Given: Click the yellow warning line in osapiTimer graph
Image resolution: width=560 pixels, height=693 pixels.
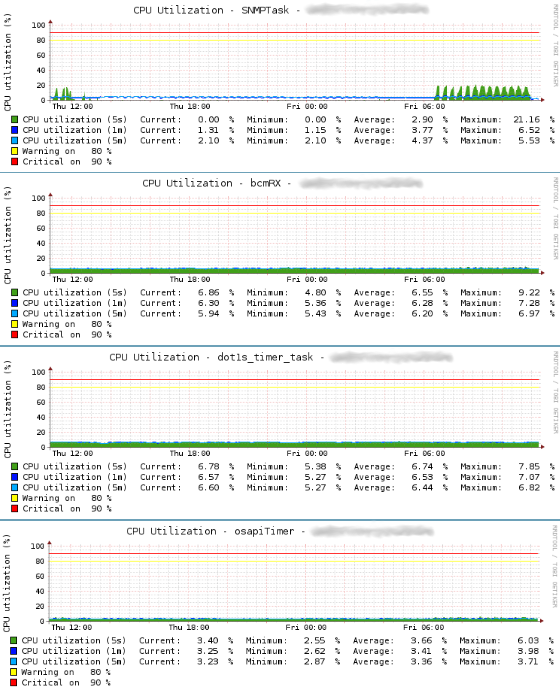Looking at the screenshot, I should [x=294, y=561].
